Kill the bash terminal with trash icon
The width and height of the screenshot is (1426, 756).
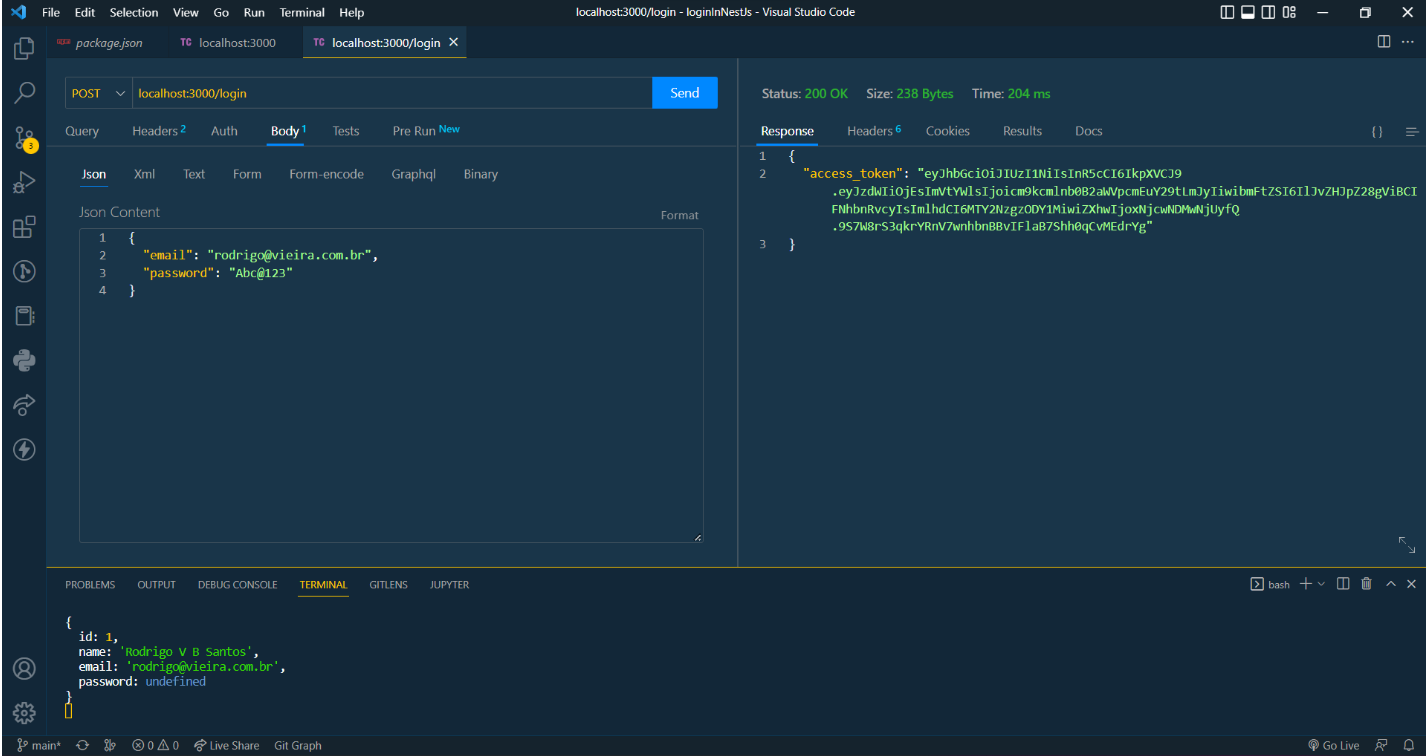1366,584
